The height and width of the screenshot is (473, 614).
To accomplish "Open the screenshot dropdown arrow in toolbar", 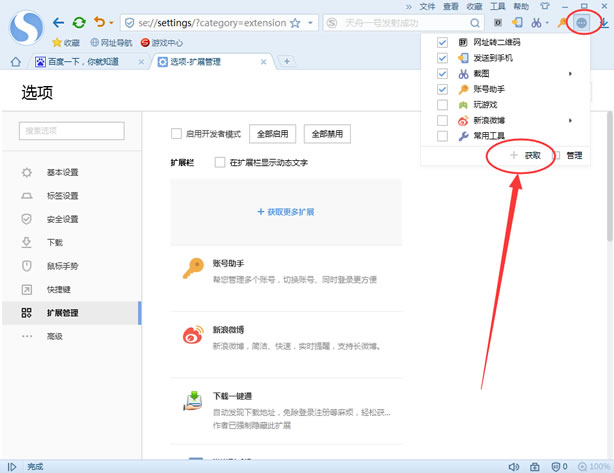I will coord(547,23).
